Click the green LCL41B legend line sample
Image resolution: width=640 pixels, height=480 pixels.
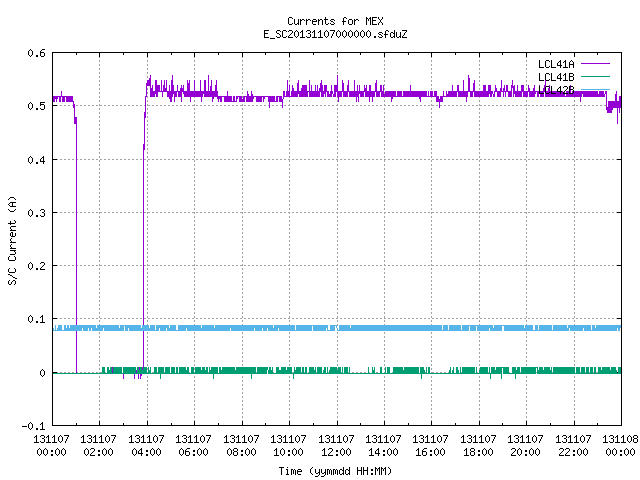tap(595, 76)
